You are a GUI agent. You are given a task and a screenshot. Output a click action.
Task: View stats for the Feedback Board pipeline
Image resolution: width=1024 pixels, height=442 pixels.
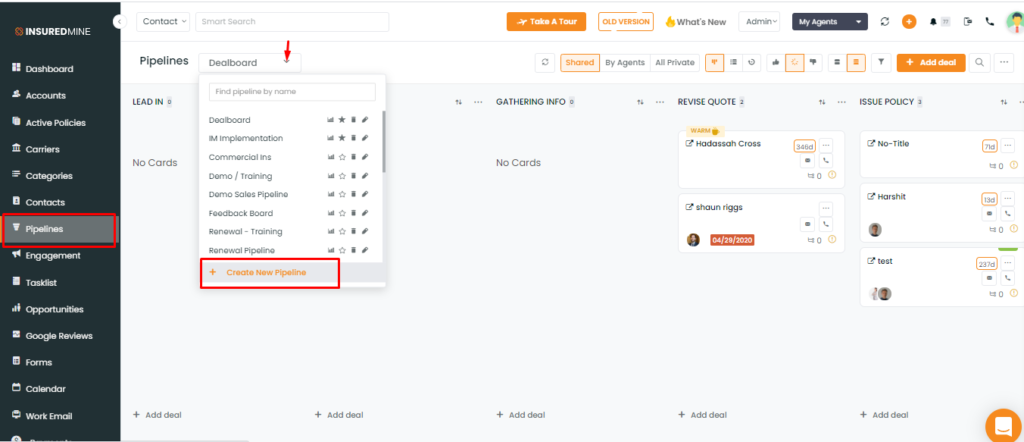tap(330, 213)
